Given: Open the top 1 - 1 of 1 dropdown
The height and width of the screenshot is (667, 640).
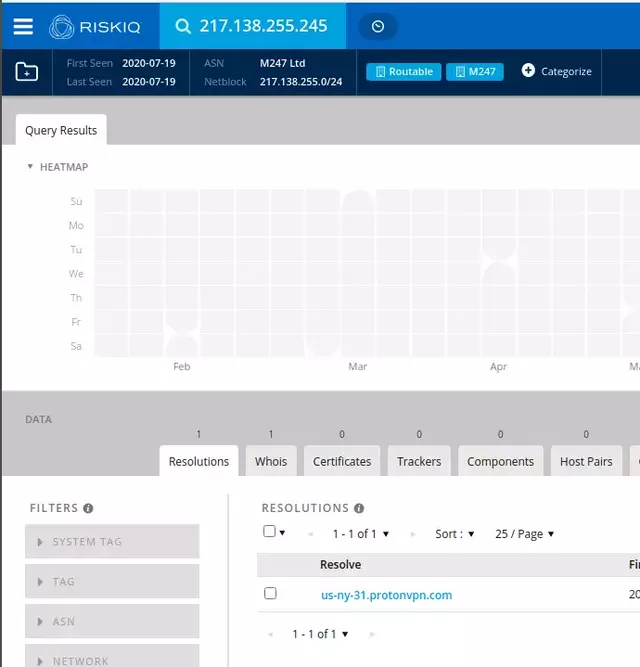Looking at the screenshot, I should click(x=361, y=534).
